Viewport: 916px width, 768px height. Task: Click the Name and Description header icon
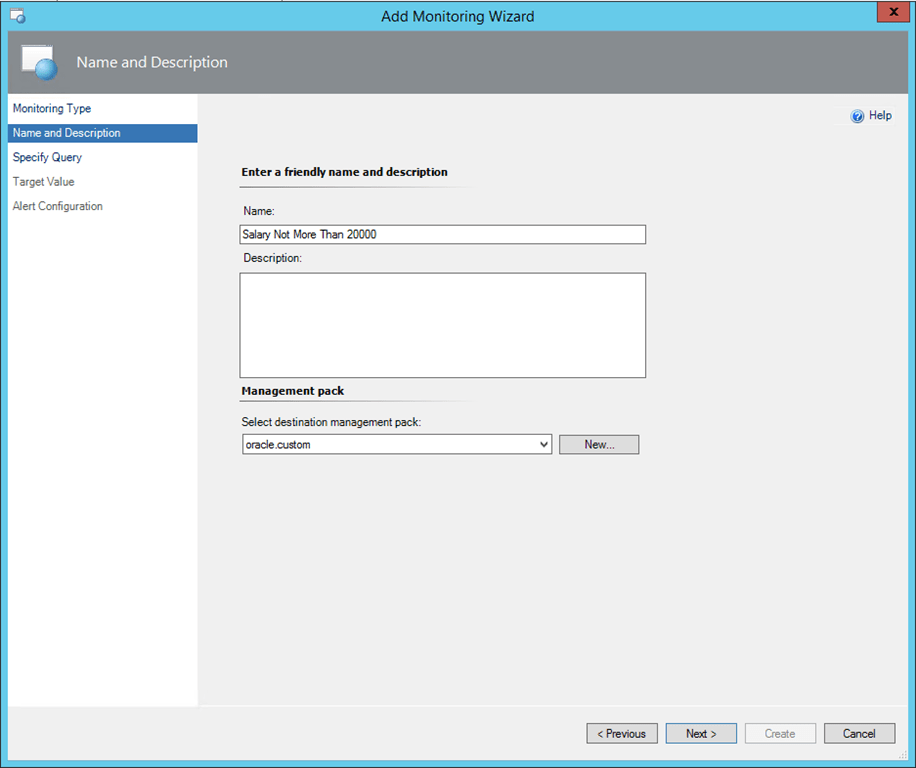pos(39,62)
